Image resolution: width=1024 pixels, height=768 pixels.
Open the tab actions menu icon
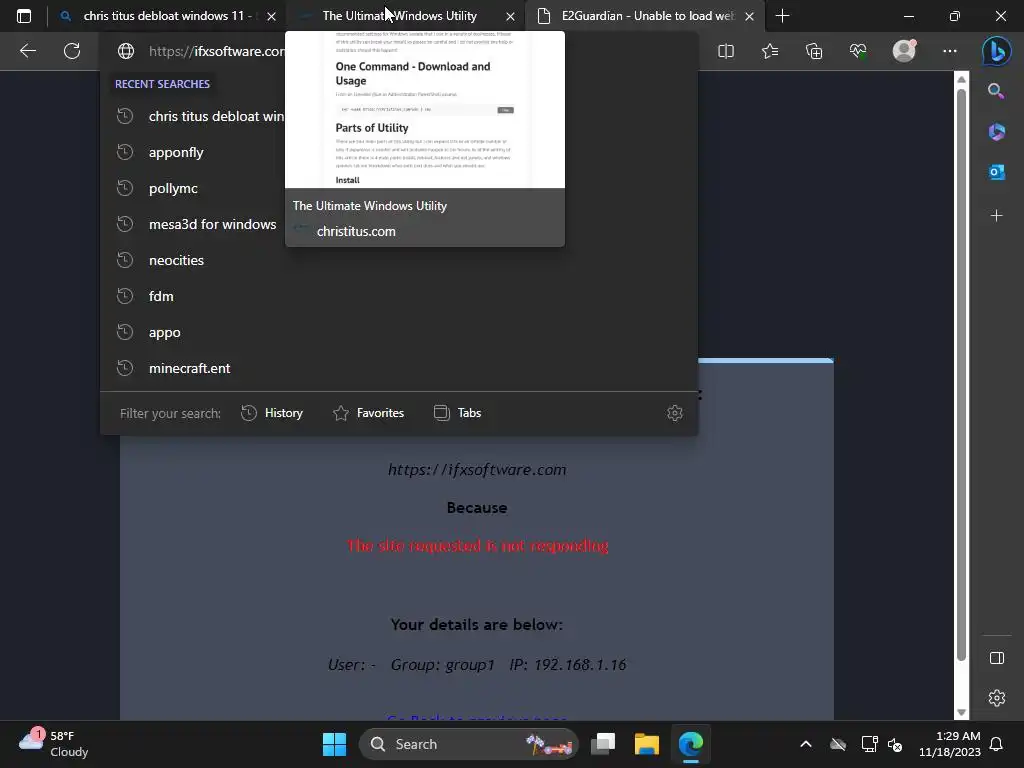(x=24, y=16)
